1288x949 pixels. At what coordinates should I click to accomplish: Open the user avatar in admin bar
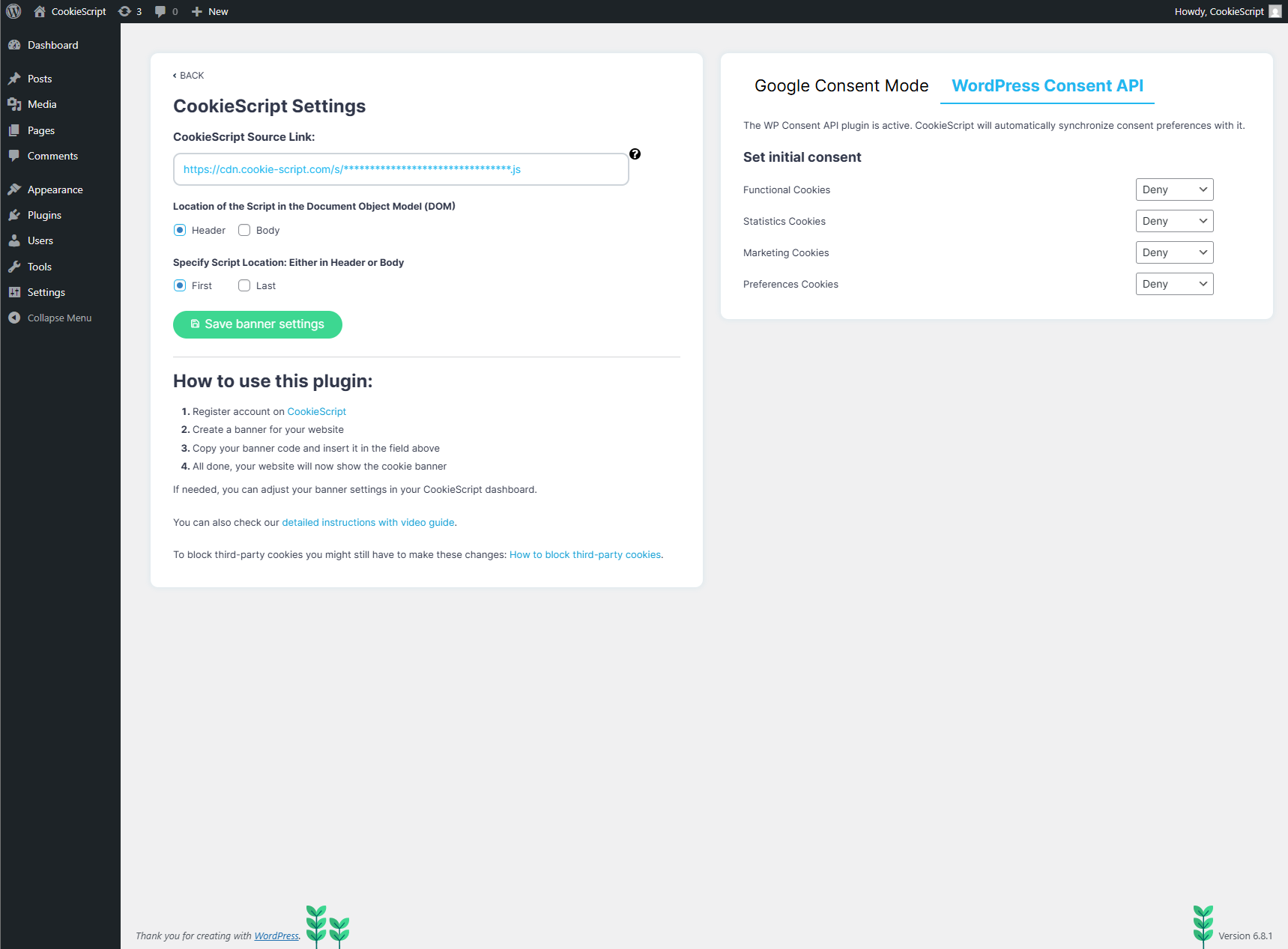click(1275, 11)
